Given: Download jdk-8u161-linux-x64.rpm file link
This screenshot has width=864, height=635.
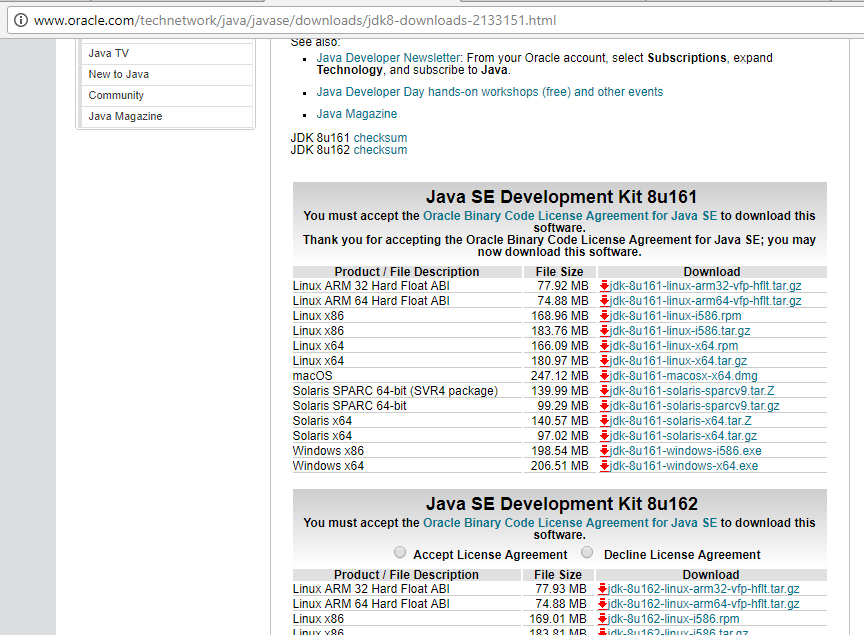Looking at the screenshot, I should click(x=674, y=346).
